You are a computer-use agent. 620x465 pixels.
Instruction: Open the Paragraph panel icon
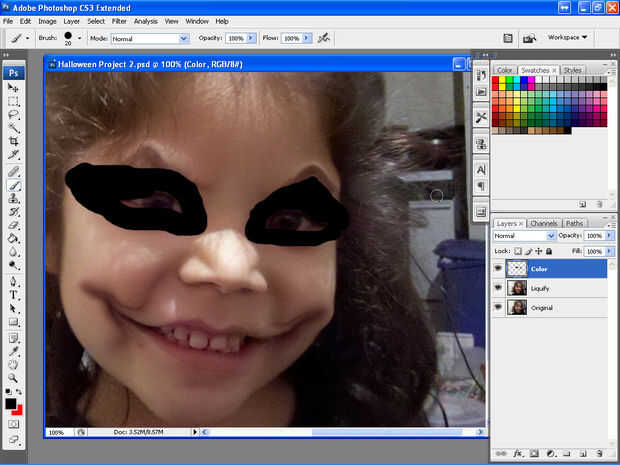(x=481, y=186)
